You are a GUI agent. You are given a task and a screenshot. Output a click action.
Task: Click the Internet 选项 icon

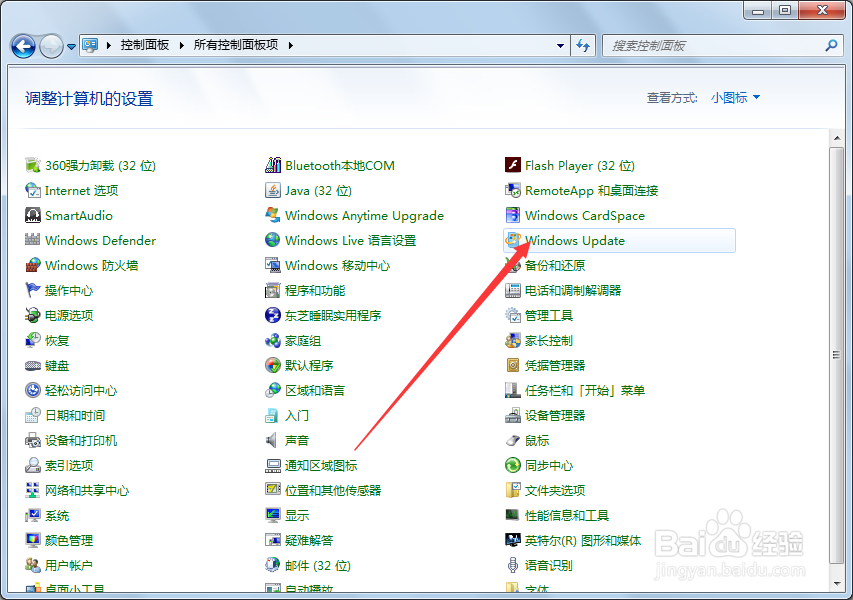(33, 190)
